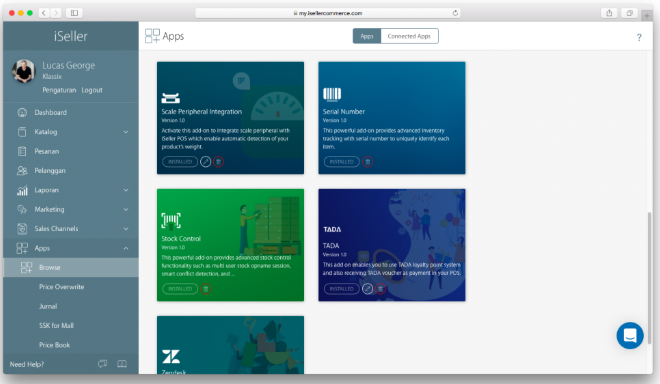This screenshot has width=660, height=384.
Task: Click trash icon on Stock Control card
Action: (205, 289)
